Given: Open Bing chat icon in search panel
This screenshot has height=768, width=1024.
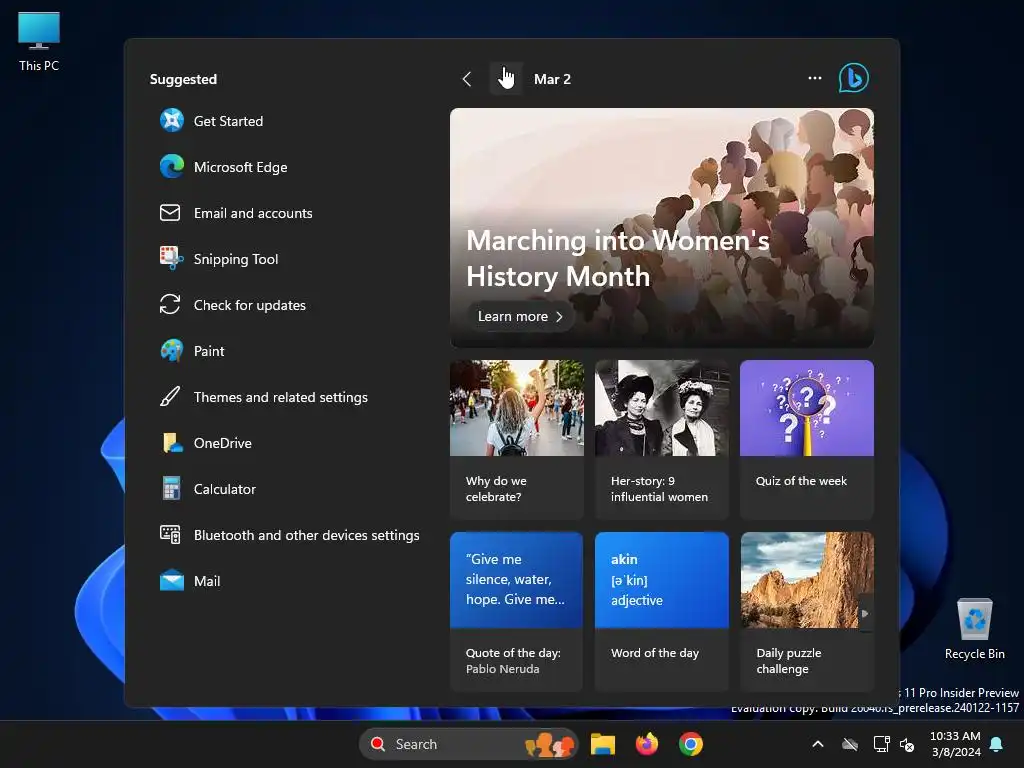Looking at the screenshot, I should pos(854,78).
